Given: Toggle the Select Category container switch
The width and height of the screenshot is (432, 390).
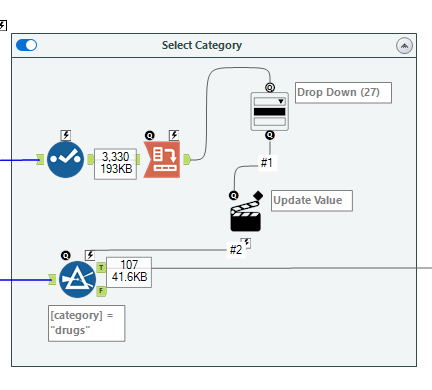Looking at the screenshot, I should point(26,45).
